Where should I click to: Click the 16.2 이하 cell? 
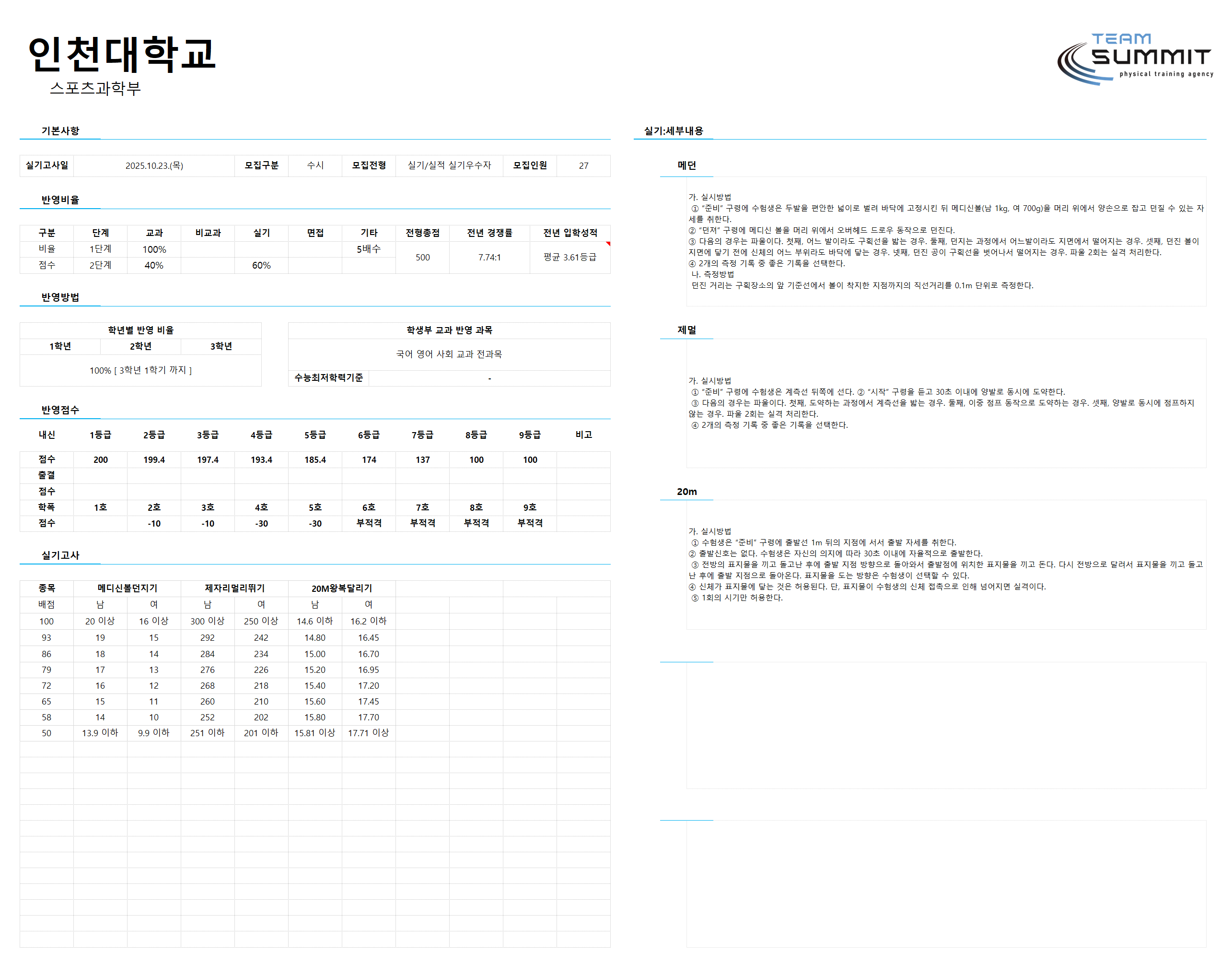(x=369, y=622)
